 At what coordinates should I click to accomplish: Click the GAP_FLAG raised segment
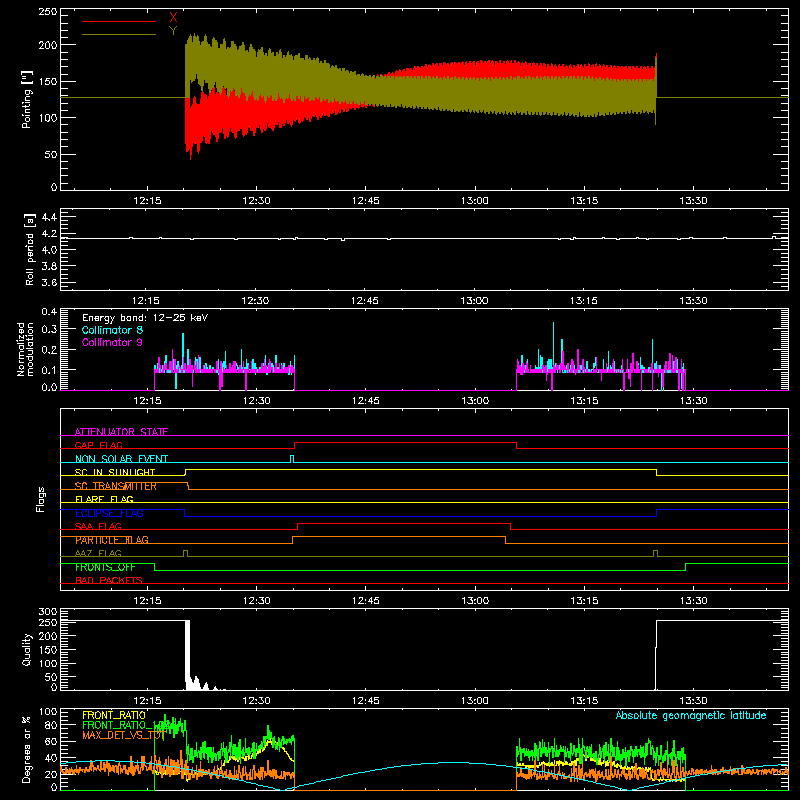pos(406,443)
